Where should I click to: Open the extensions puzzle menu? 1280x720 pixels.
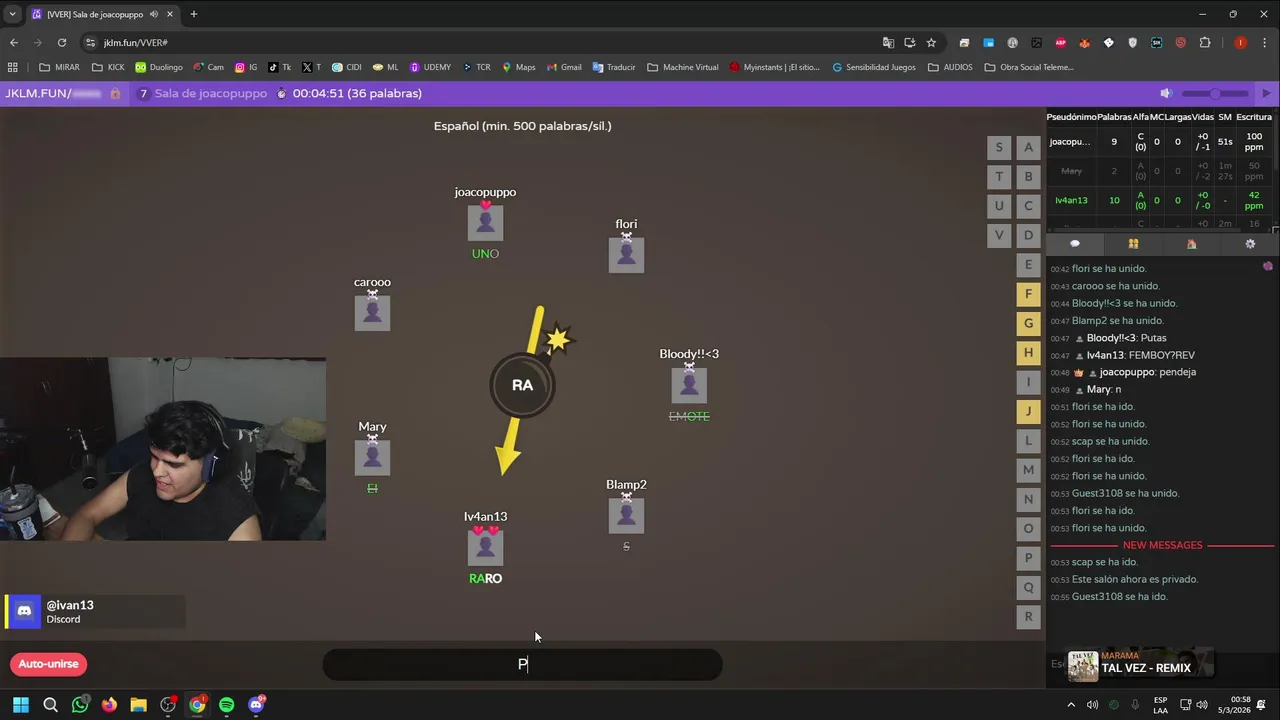click(x=1205, y=43)
